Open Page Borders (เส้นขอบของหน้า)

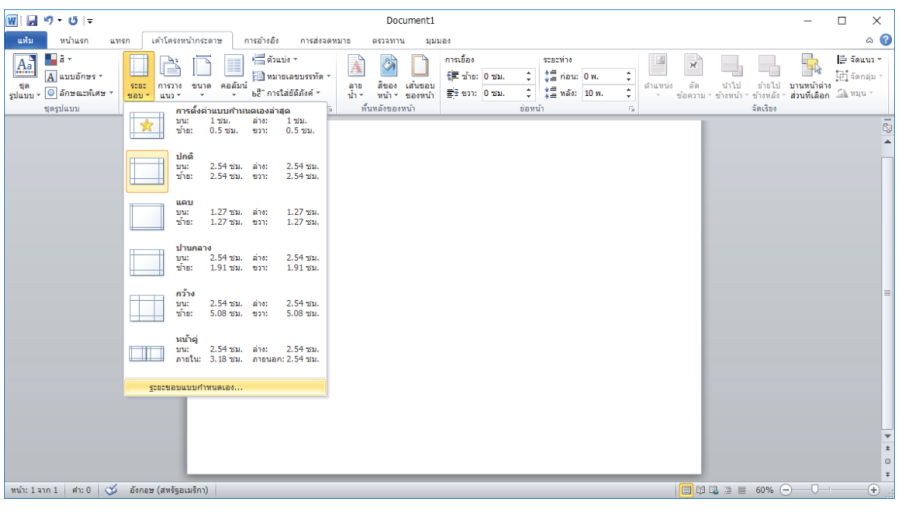point(419,75)
